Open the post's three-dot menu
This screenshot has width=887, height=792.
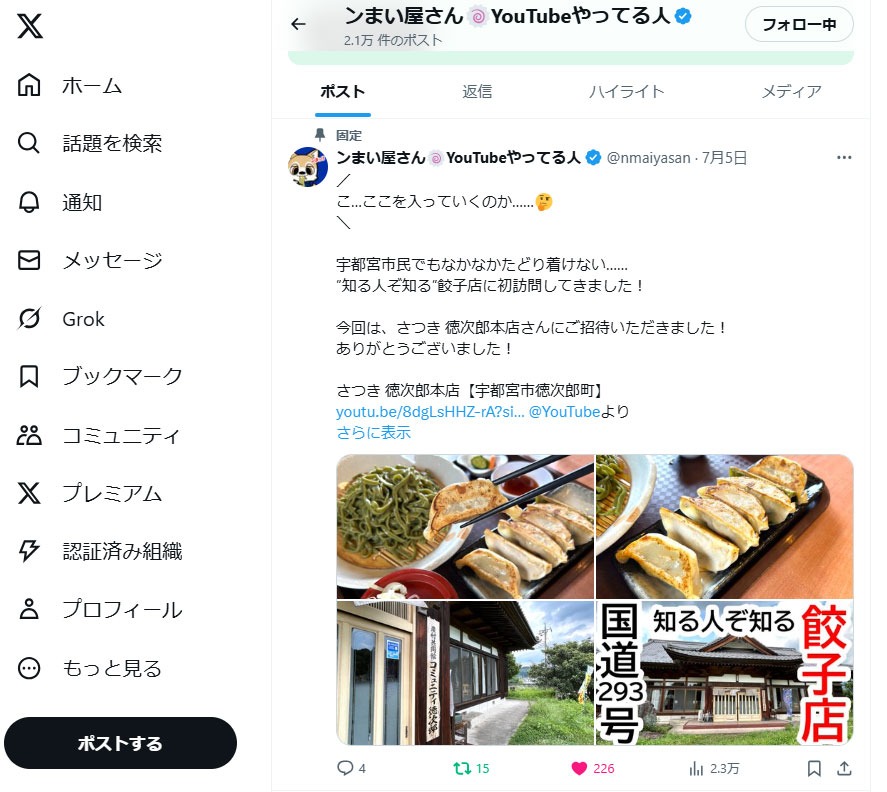[x=844, y=157]
